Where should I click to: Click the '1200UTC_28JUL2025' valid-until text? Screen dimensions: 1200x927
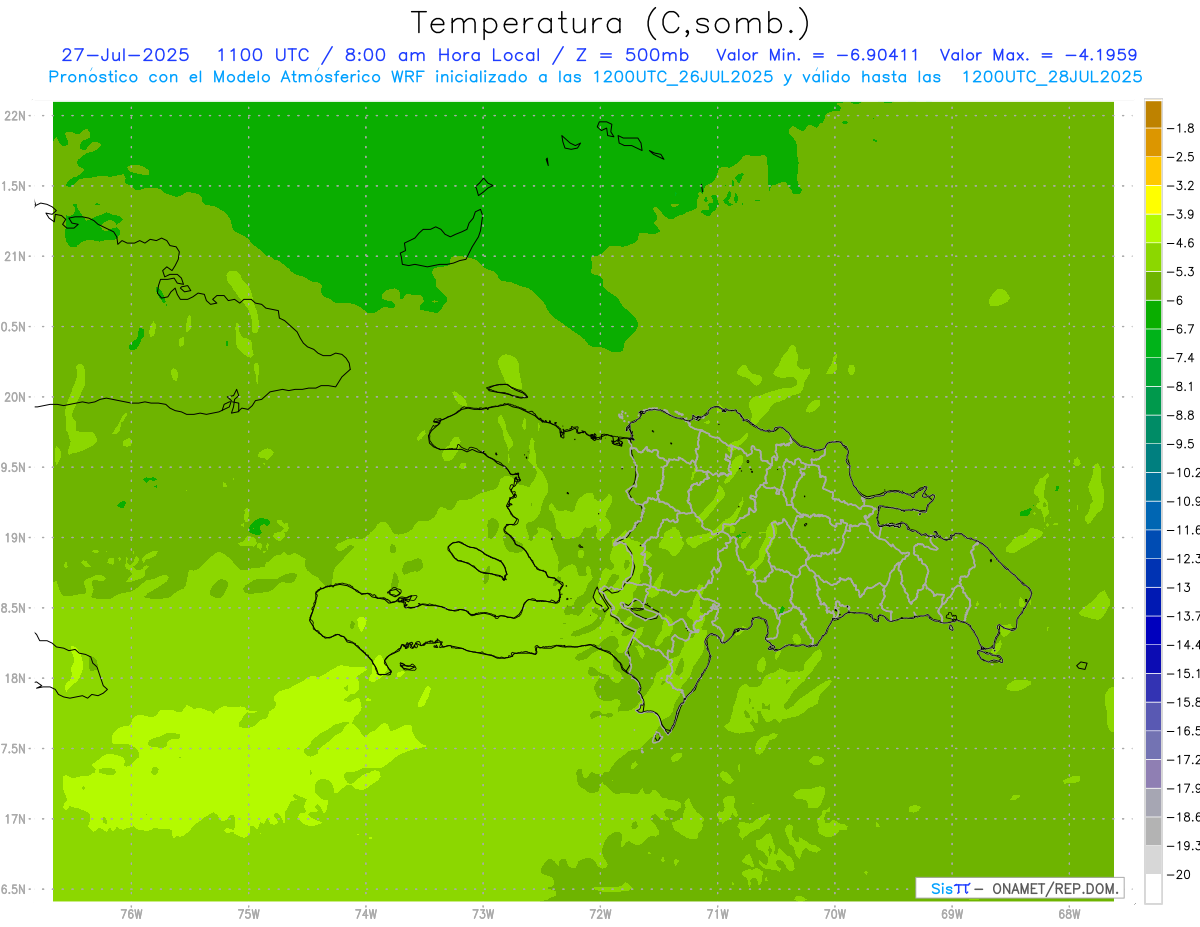[x=1052, y=76]
